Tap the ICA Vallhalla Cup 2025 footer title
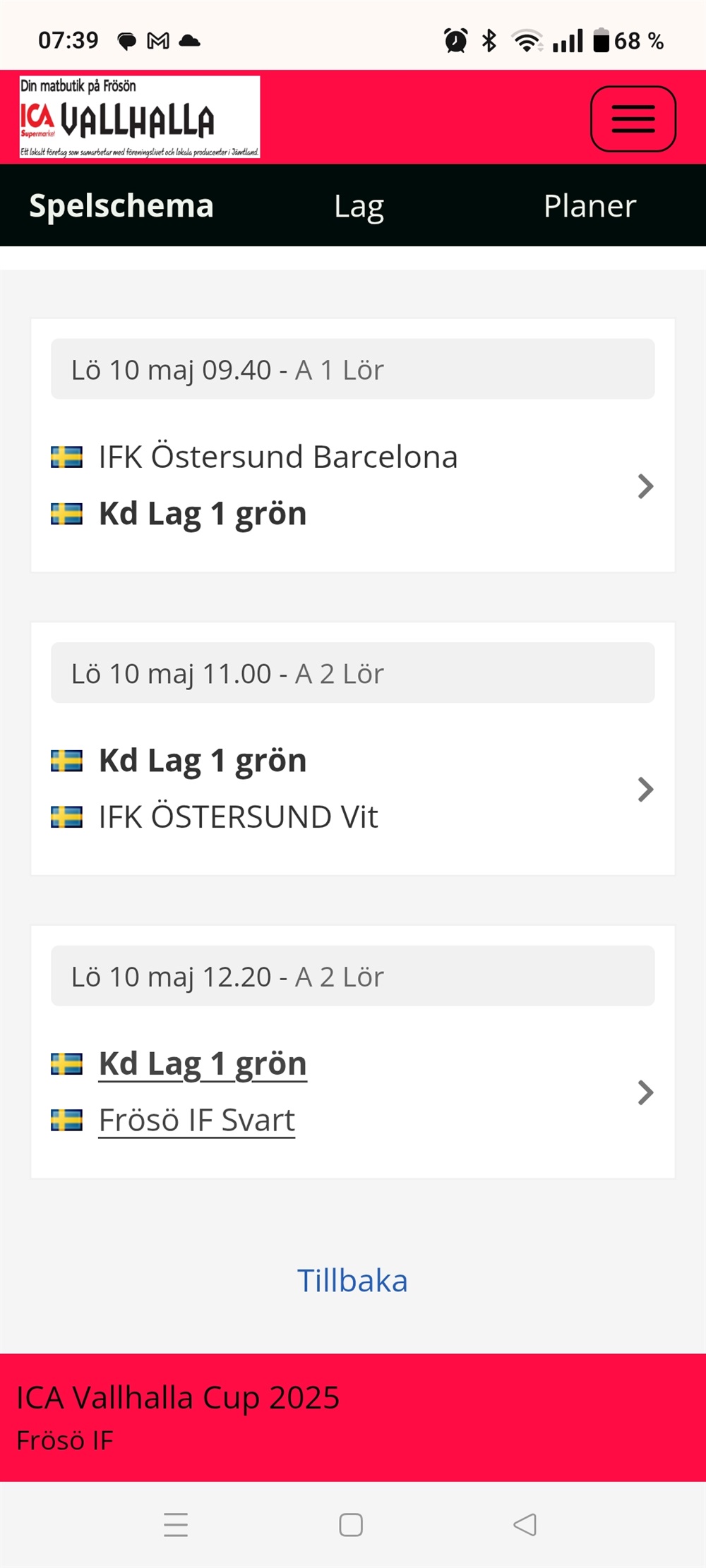This screenshot has height=1568, width=706. point(178,1397)
